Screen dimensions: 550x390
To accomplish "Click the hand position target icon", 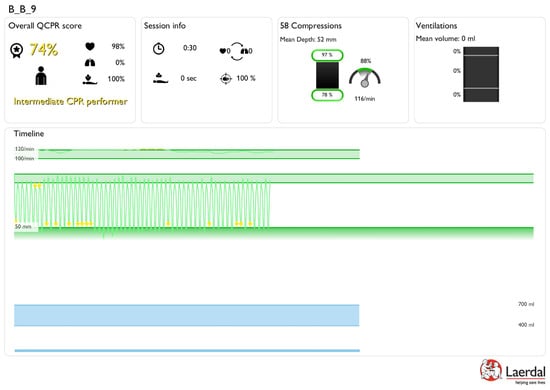I will (226, 79).
